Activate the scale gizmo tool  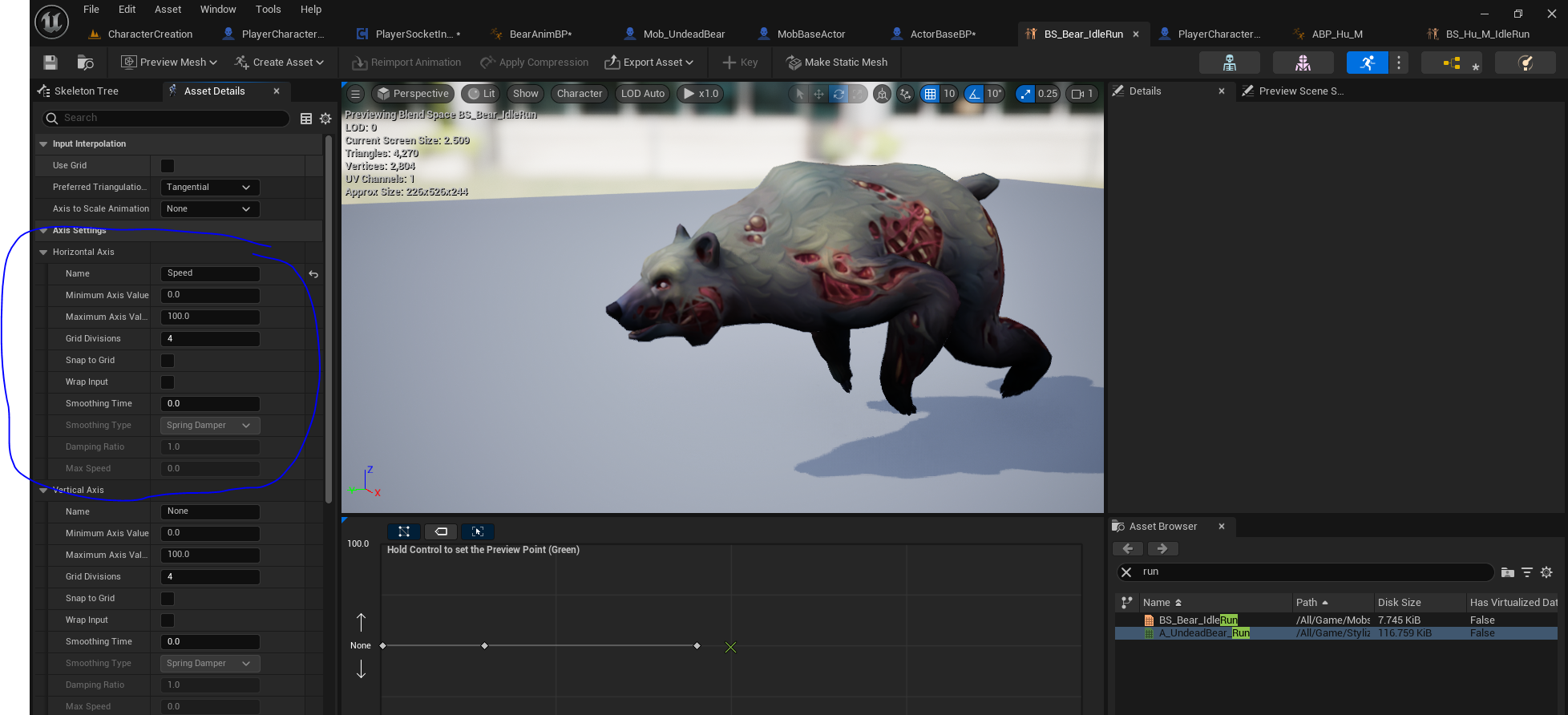858,94
